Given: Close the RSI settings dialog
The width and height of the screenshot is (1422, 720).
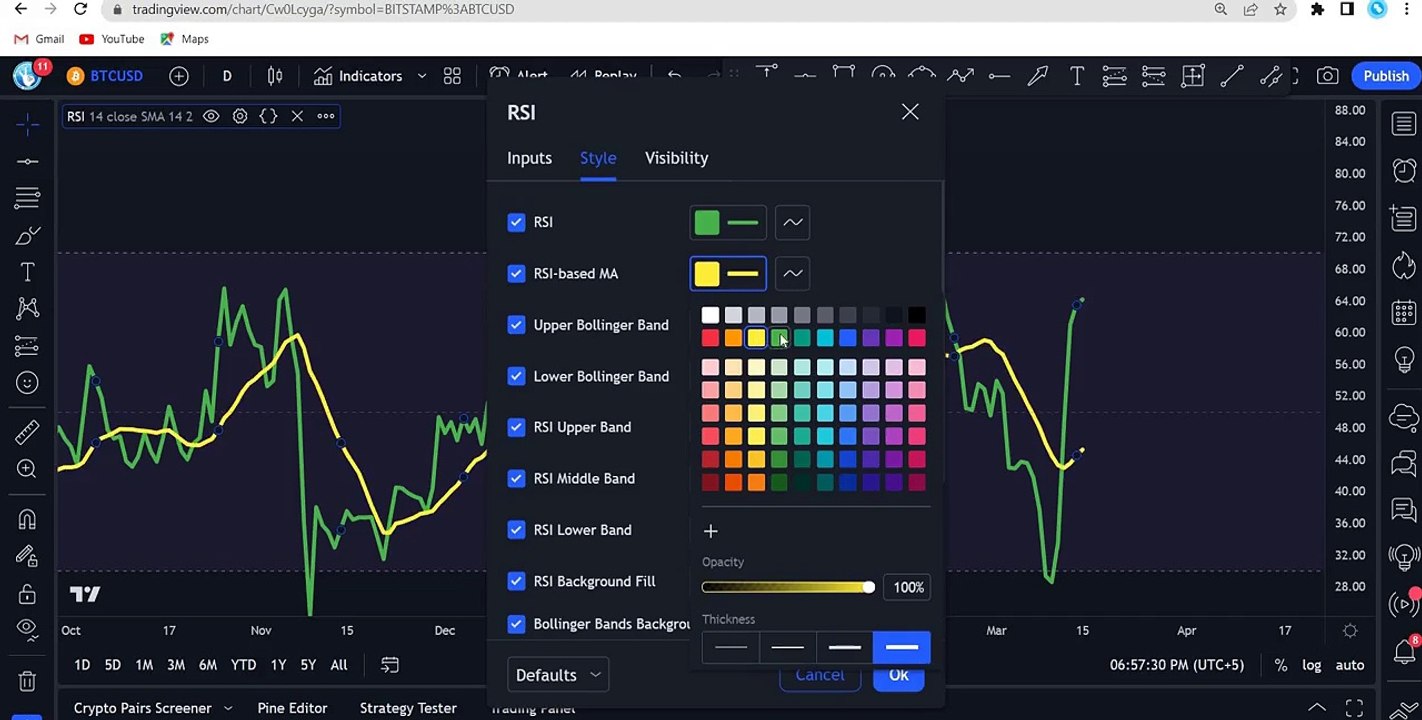Looking at the screenshot, I should tap(910, 112).
